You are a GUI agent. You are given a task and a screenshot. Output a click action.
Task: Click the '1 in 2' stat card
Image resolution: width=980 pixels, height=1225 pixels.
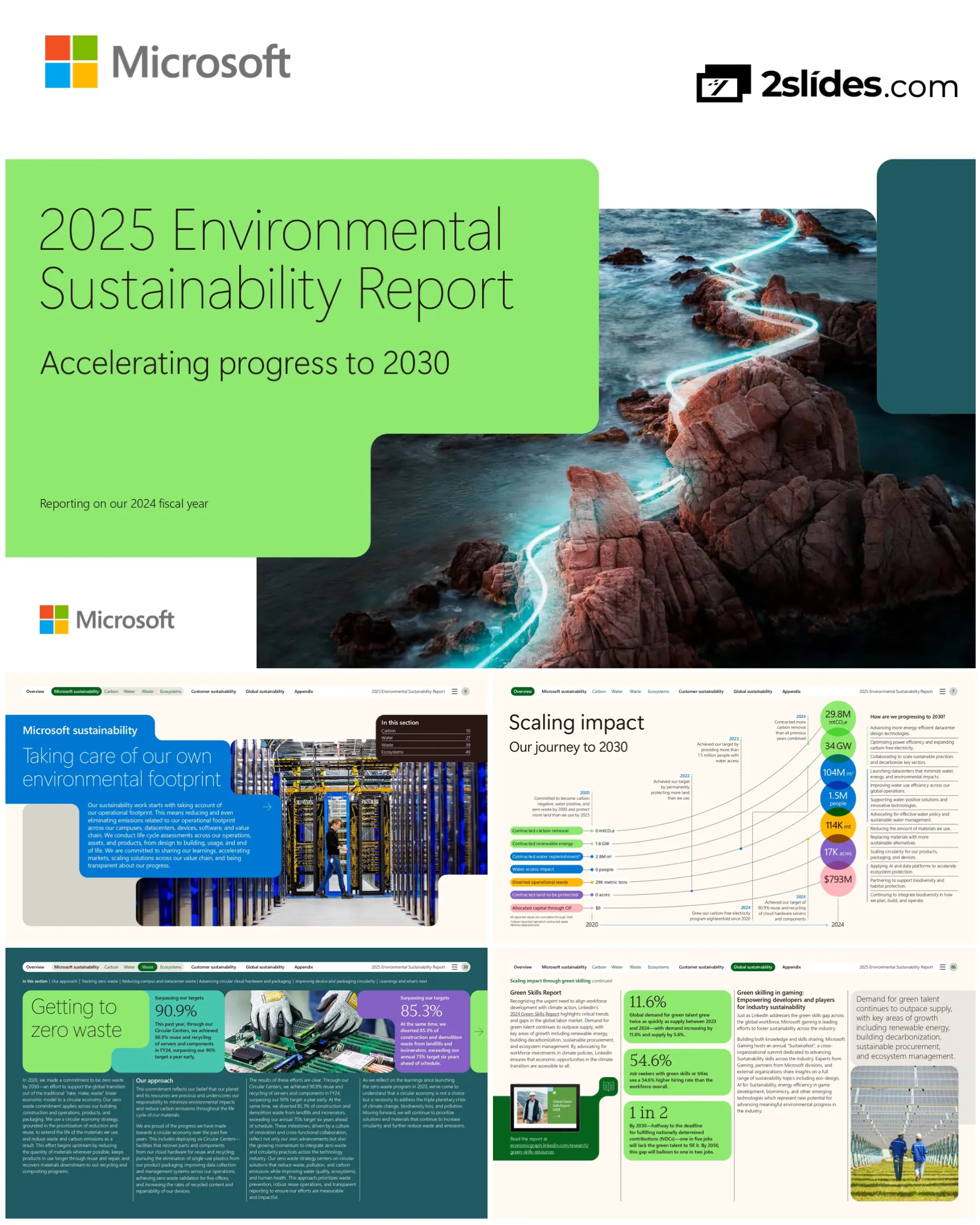click(677, 1132)
